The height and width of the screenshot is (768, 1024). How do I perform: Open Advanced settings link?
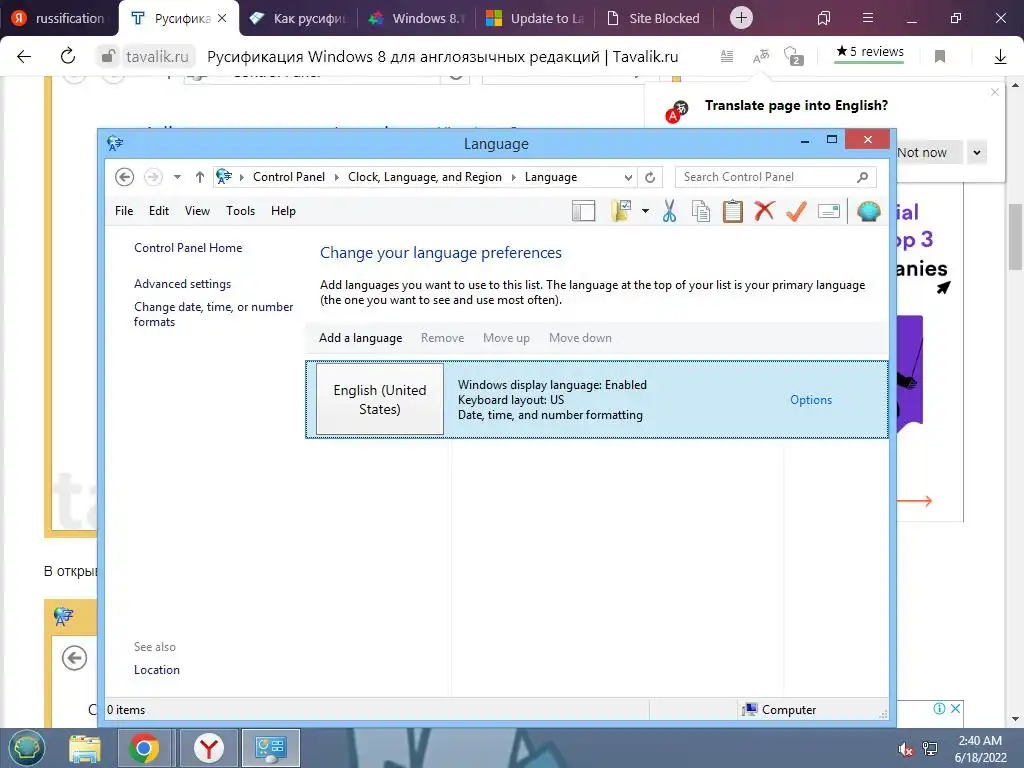click(x=182, y=284)
